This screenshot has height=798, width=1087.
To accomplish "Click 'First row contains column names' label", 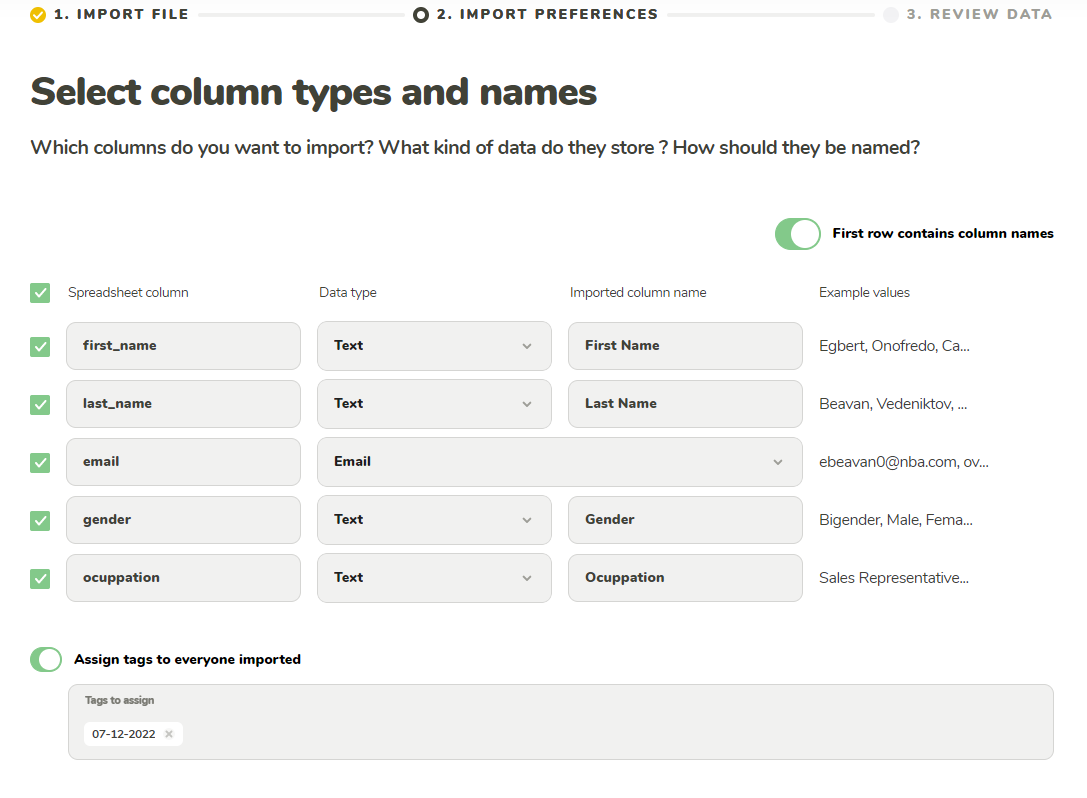I will [x=943, y=234].
